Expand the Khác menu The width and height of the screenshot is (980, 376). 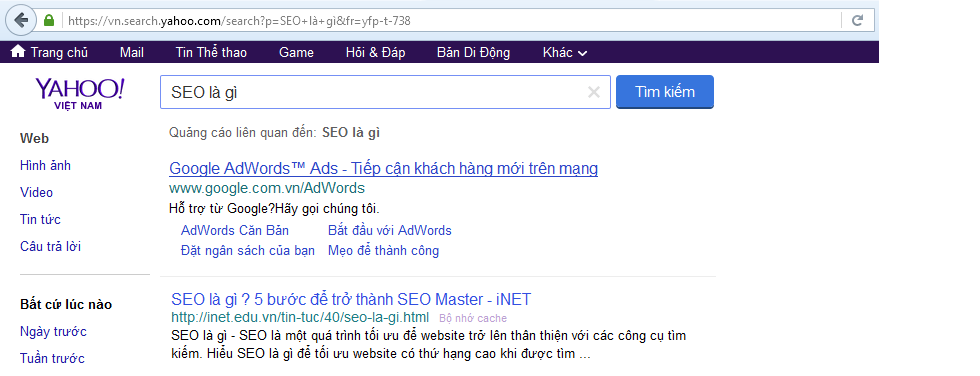(x=565, y=52)
